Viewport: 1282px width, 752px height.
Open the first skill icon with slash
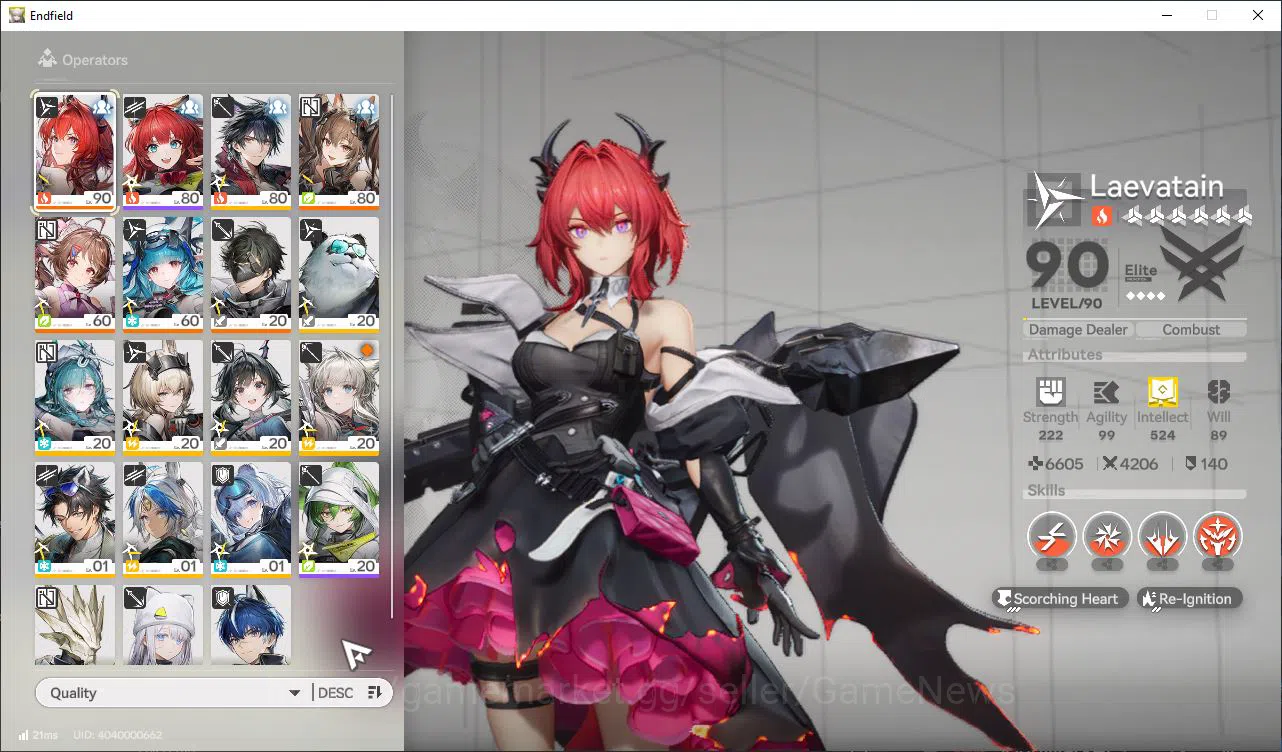tap(1052, 537)
